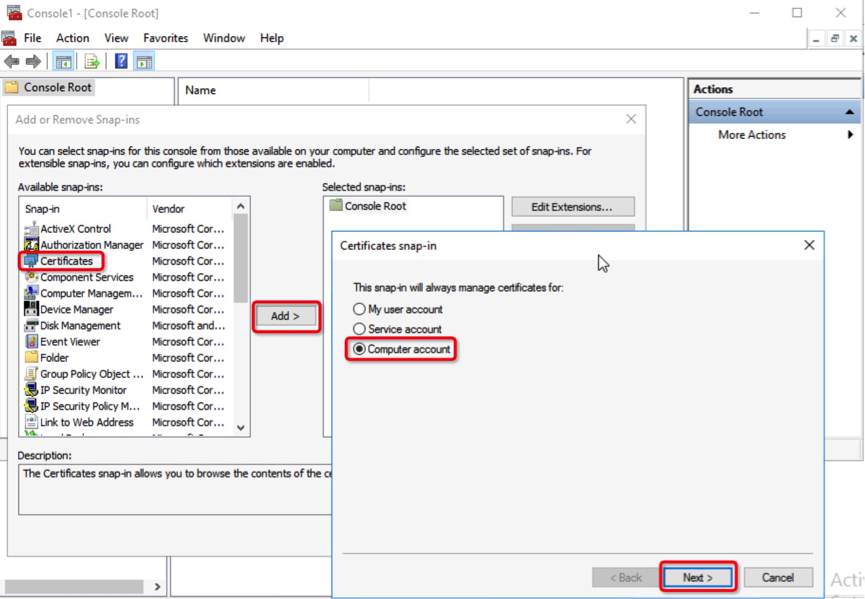Toggle Show/Hide Console Tree toolbar icon
865x599 pixels.
(63, 62)
